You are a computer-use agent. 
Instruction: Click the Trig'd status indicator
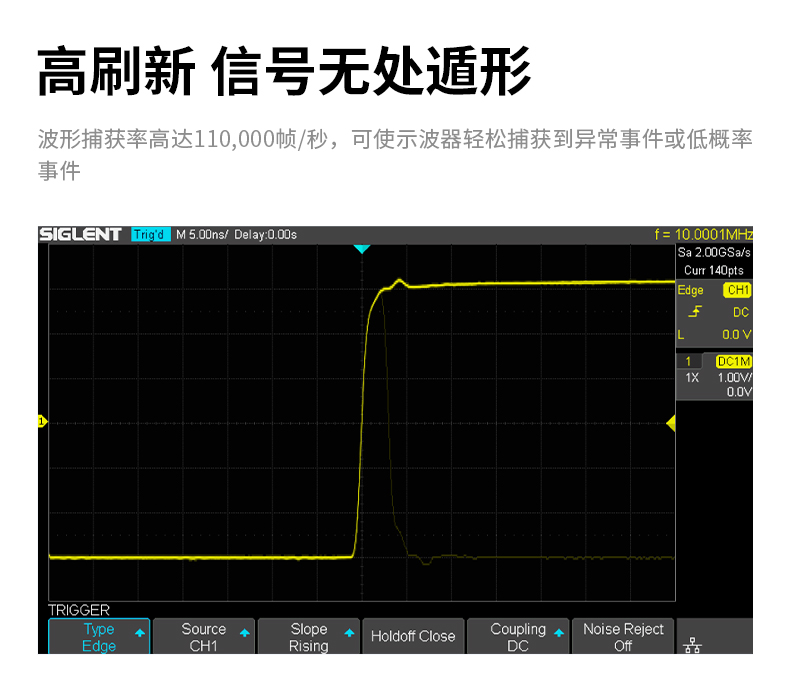coord(151,234)
